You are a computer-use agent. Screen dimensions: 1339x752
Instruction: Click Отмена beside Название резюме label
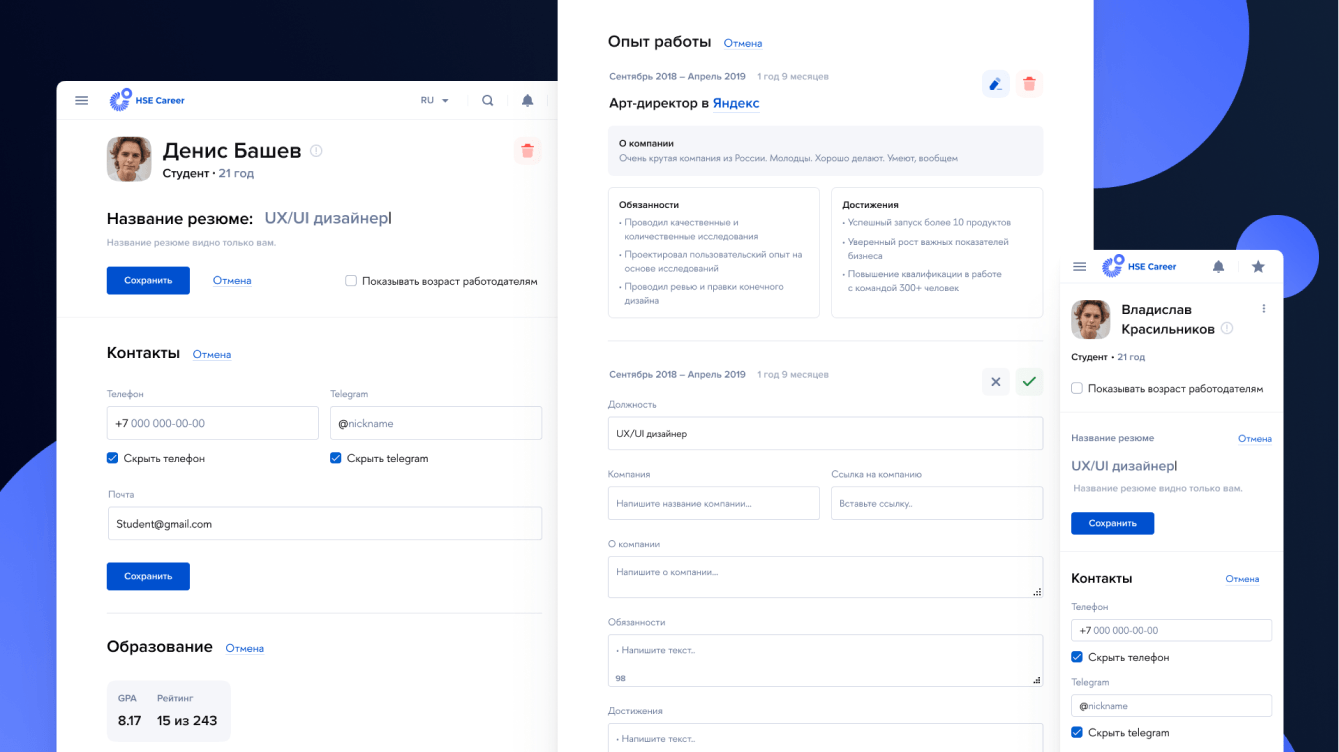(1255, 439)
